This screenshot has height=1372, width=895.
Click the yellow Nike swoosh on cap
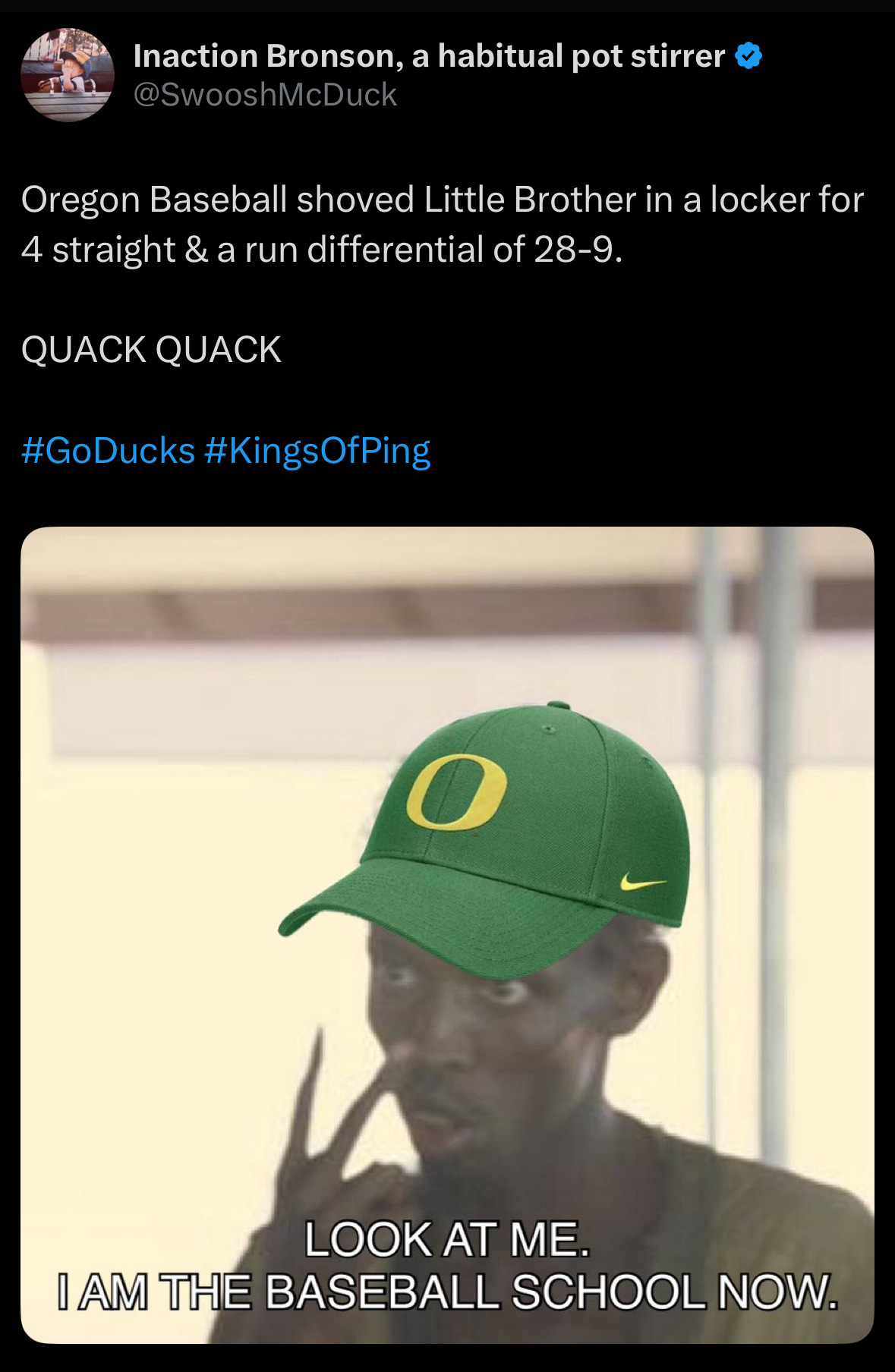[642, 882]
